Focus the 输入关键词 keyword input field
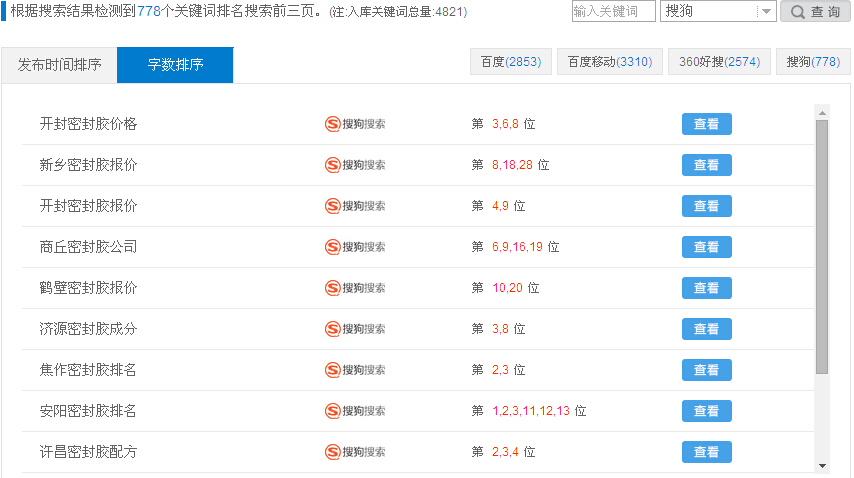The width and height of the screenshot is (854, 478). 613,11
